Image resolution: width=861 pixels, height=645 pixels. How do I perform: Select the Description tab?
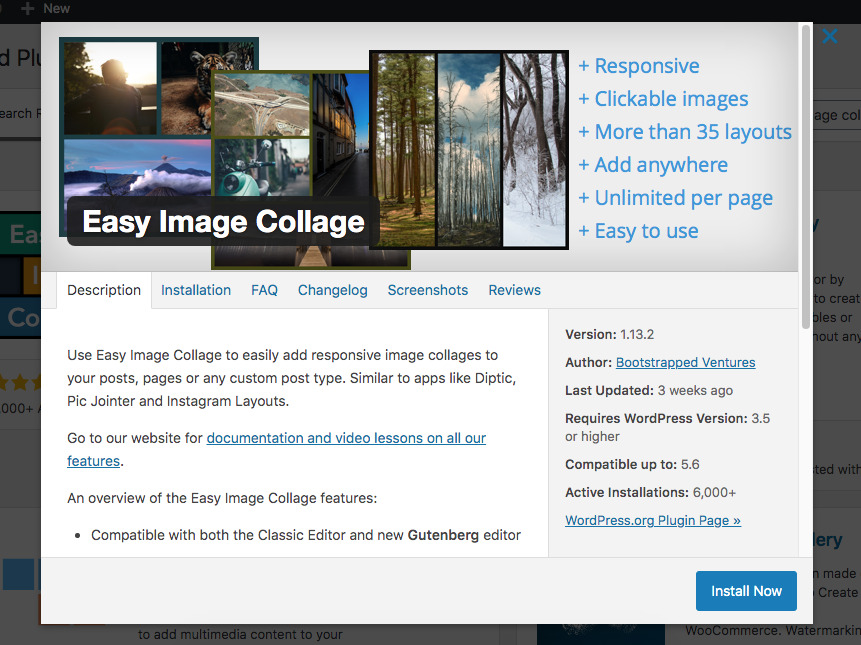tap(104, 290)
